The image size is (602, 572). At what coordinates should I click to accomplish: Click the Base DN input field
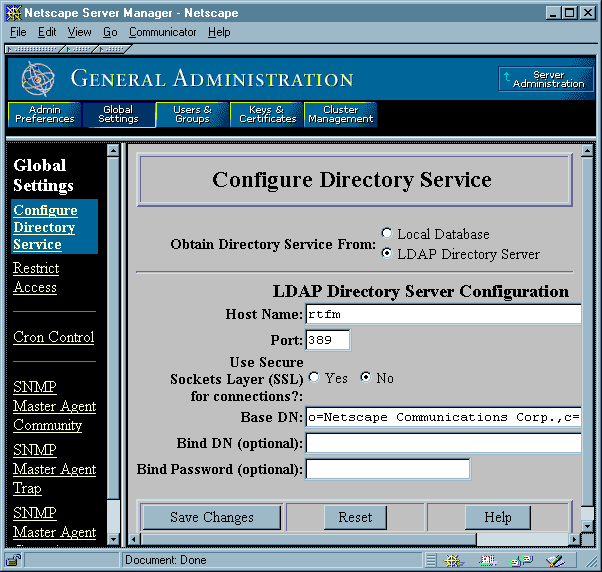point(443,417)
